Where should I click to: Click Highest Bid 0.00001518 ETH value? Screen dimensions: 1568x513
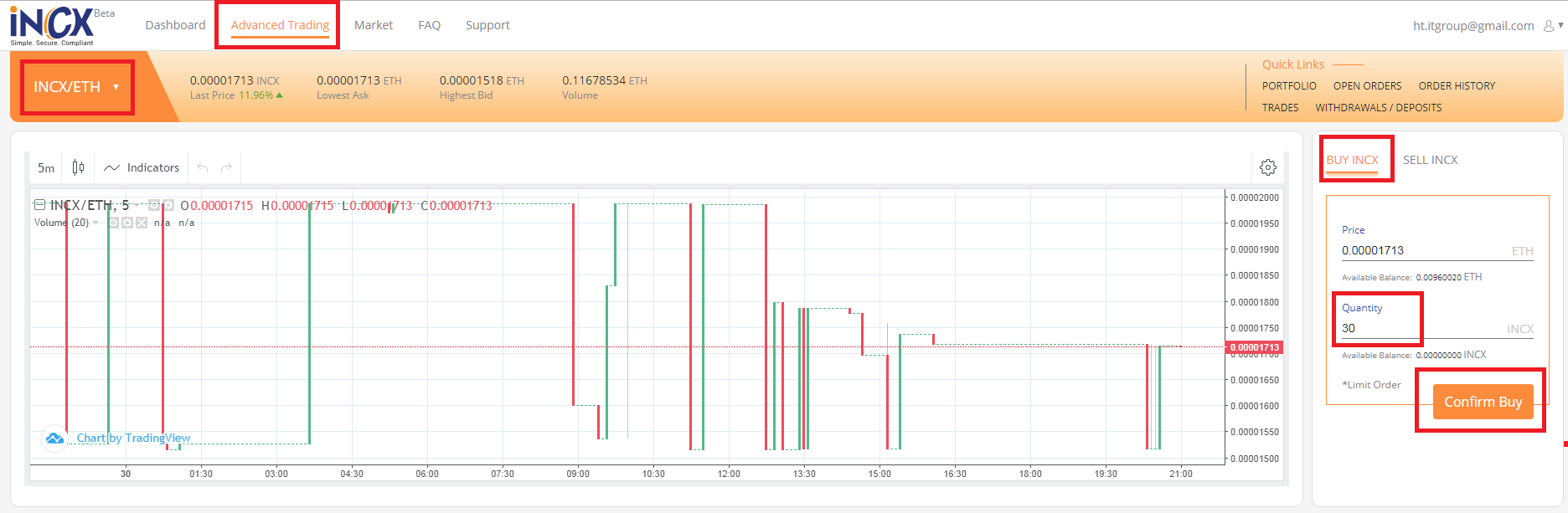[482, 80]
